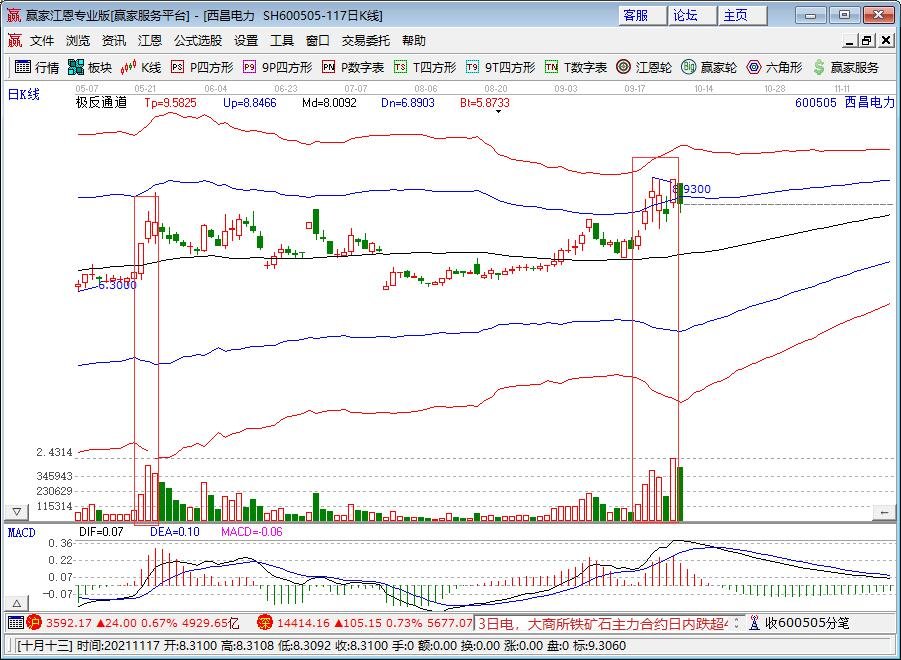Open the P数字表 number table

(352, 67)
